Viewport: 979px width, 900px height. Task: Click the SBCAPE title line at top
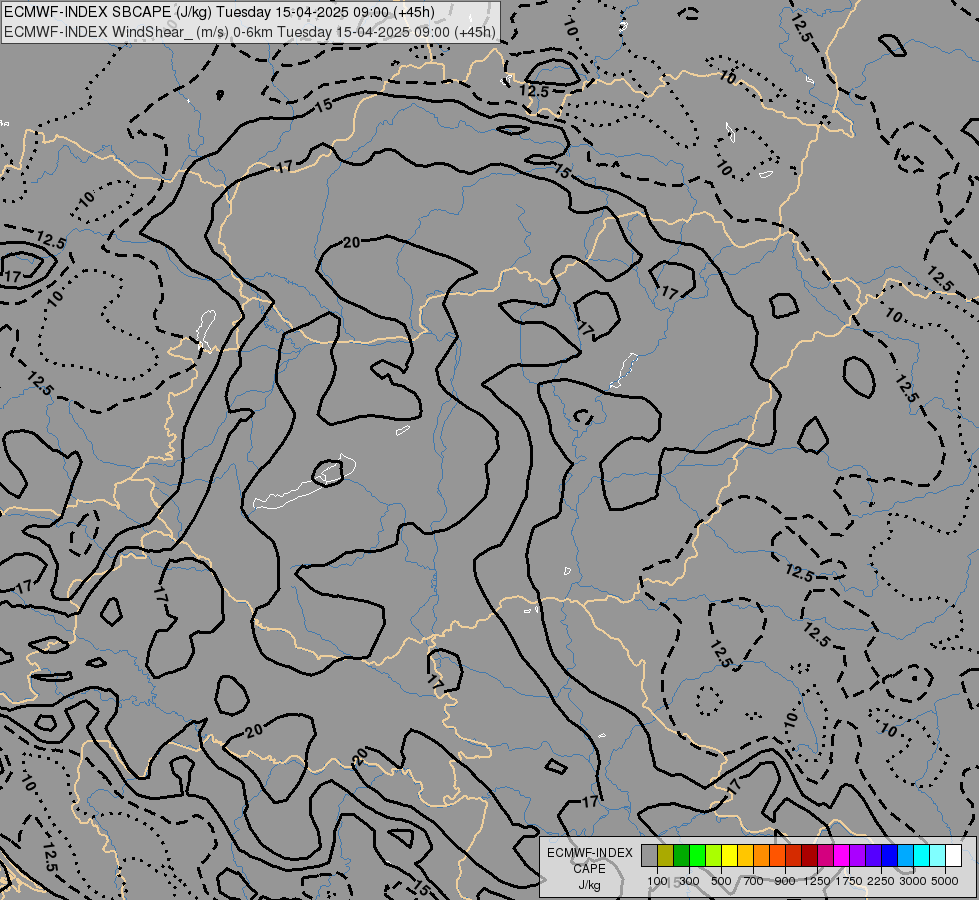(219, 12)
